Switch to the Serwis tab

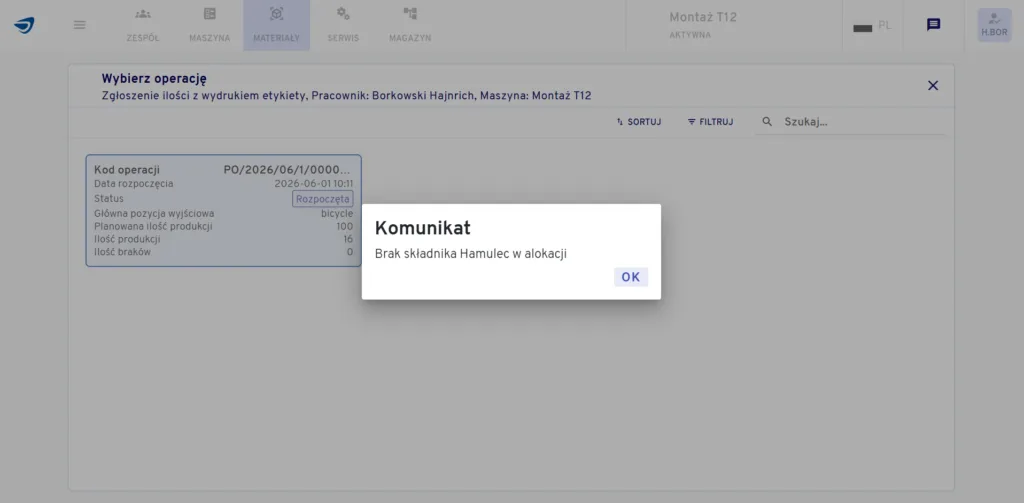[x=344, y=25]
